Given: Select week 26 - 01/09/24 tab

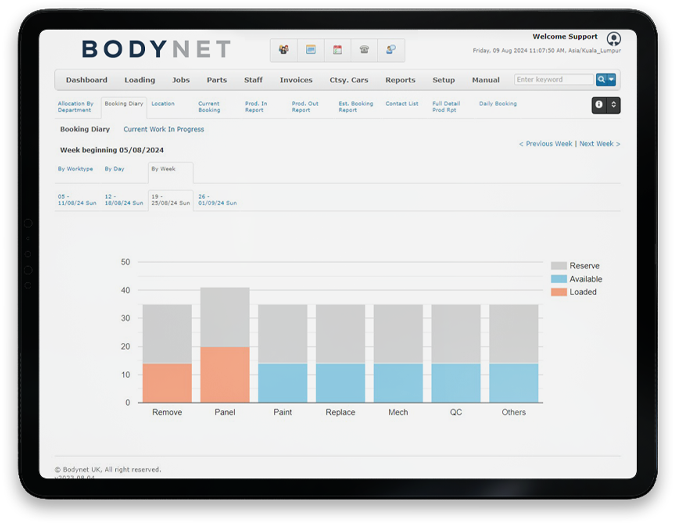Looking at the screenshot, I should coord(217,200).
